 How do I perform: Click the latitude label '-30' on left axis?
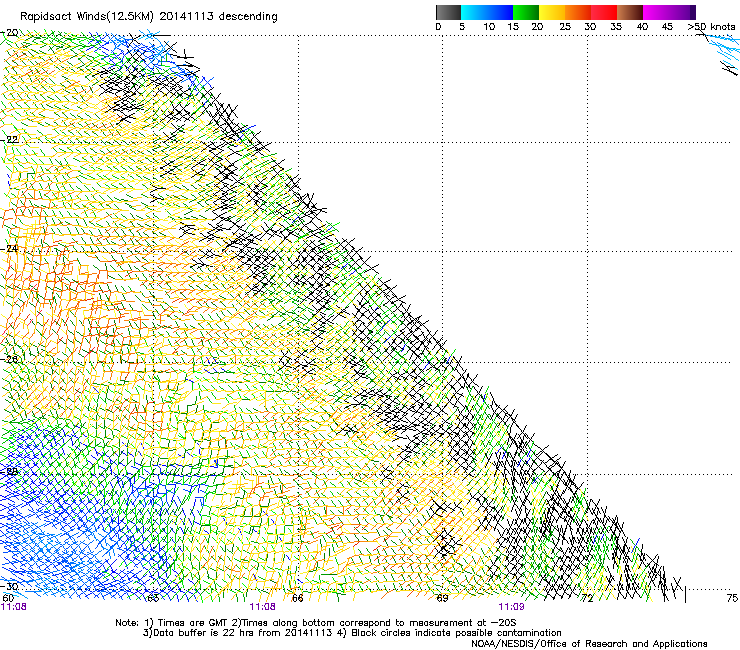(10, 586)
